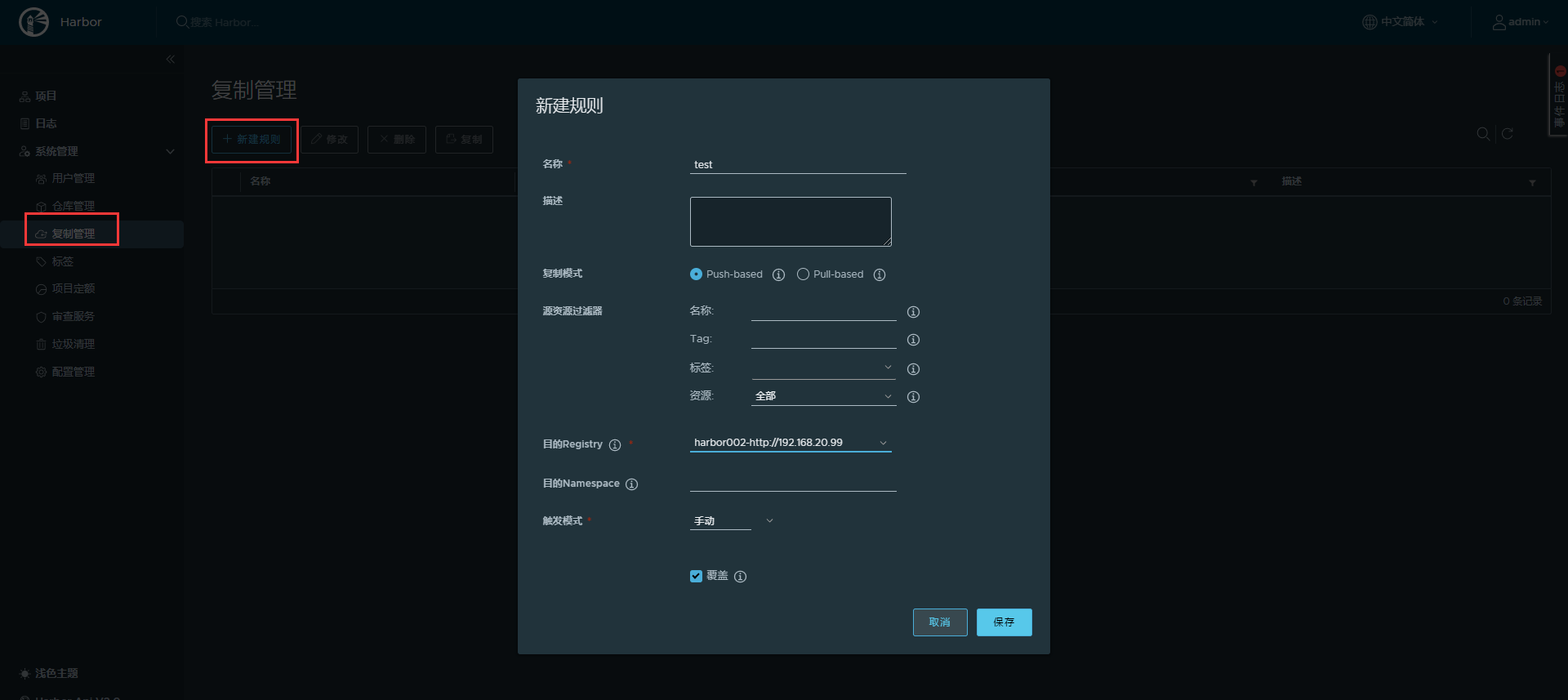Viewport: 1568px width, 700px height.
Task: Collapse the sidebar with the double chevron
Action: [170, 59]
